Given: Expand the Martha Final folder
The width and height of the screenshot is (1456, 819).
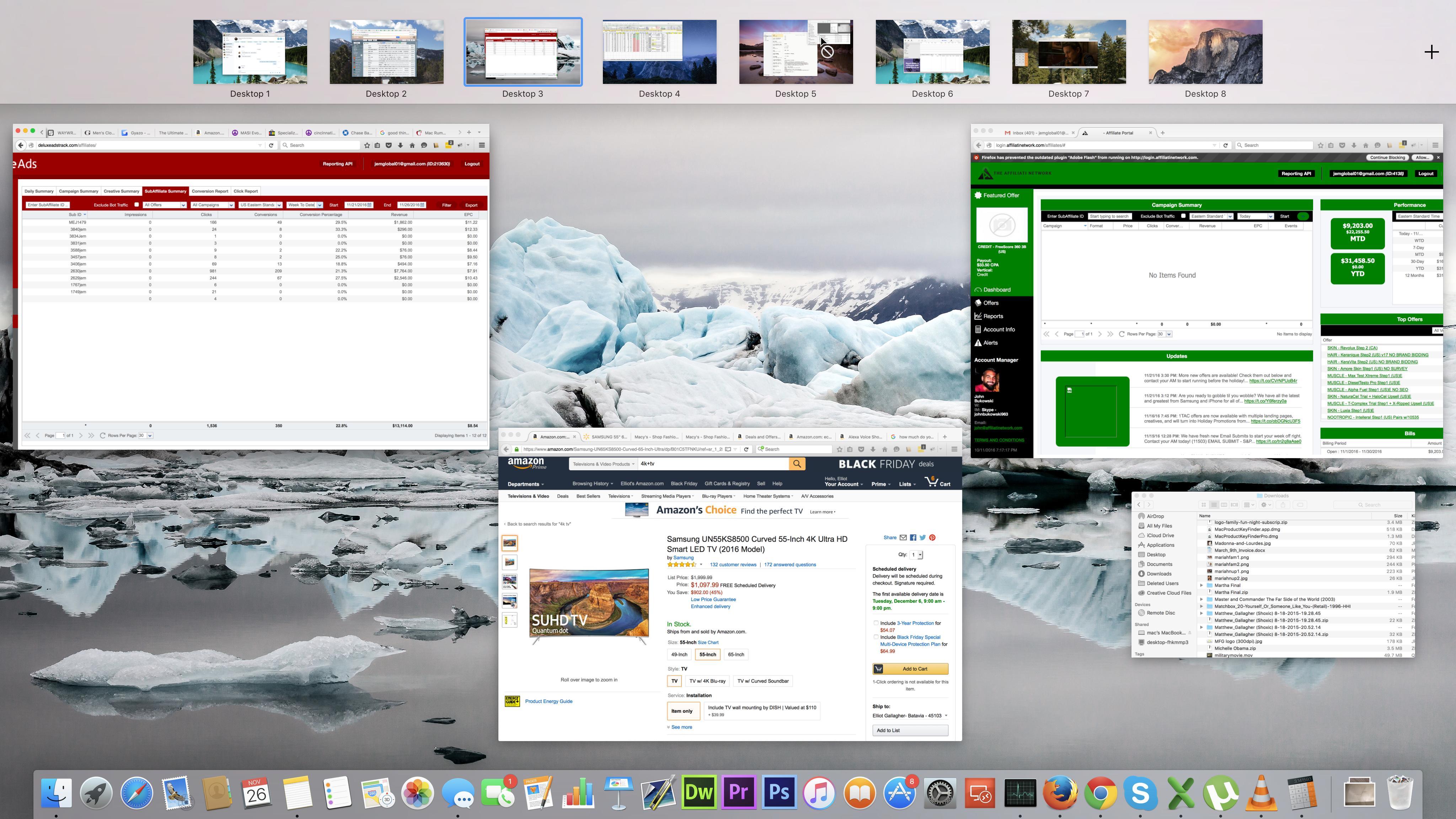Looking at the screenshot, I should tap(1201, 585).
